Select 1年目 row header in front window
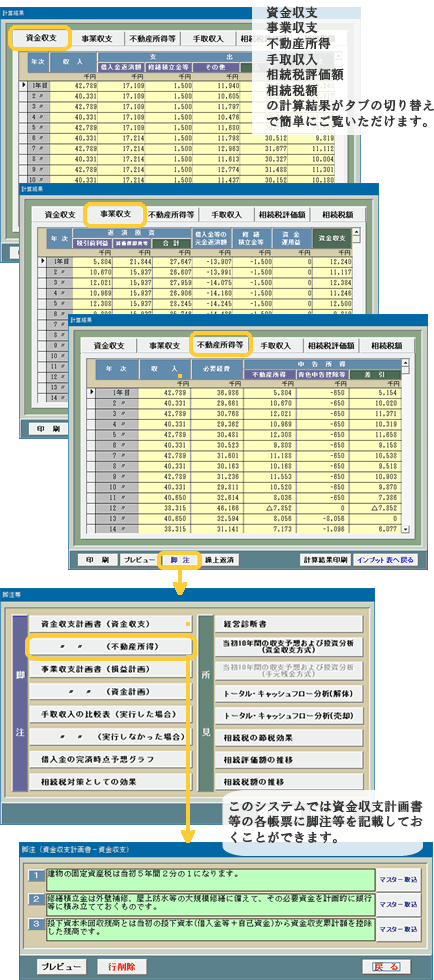The image size is (434, 980). point(117,392)
